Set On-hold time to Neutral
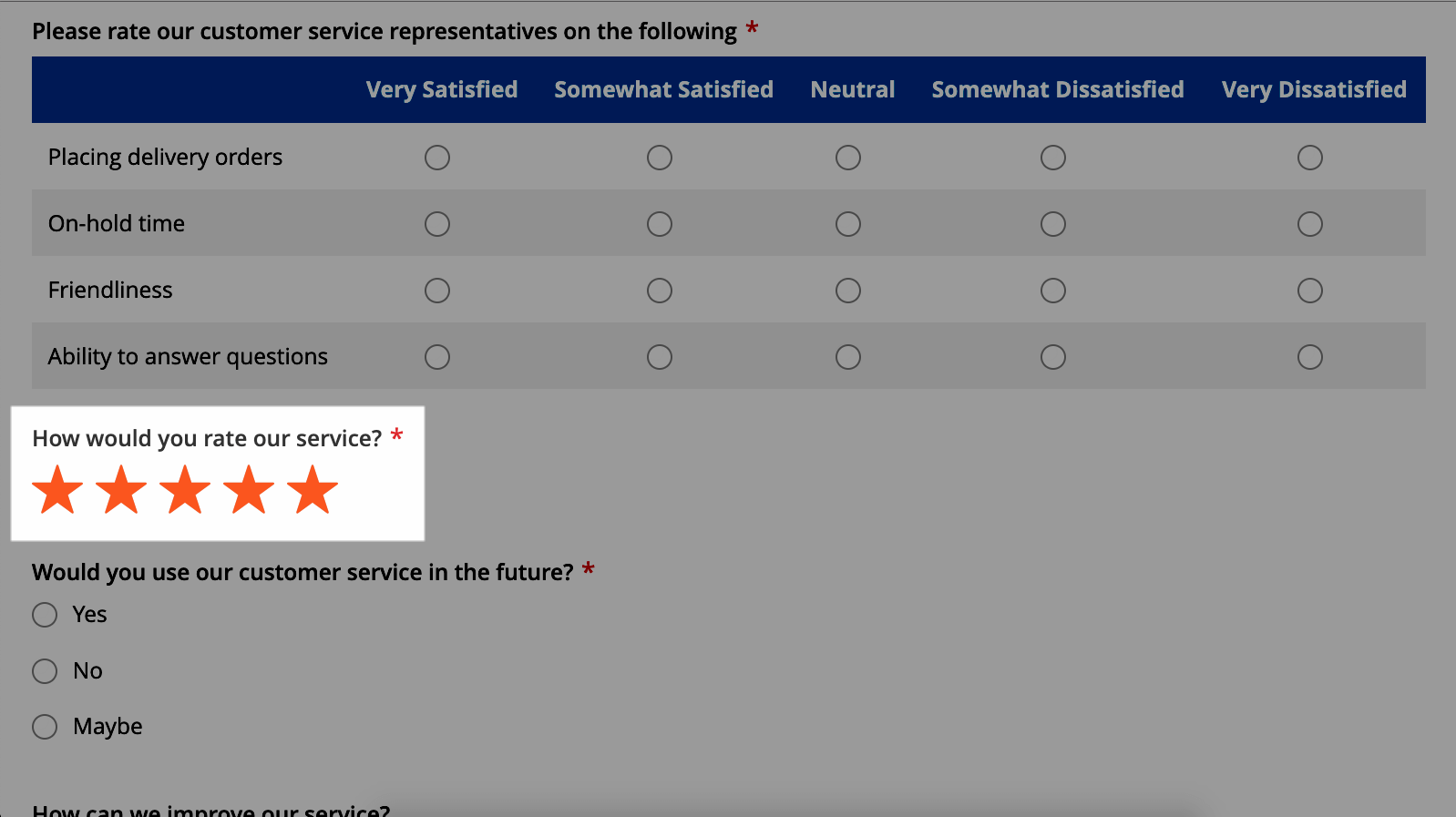The image size is (1456, 817). coord(848,224)
